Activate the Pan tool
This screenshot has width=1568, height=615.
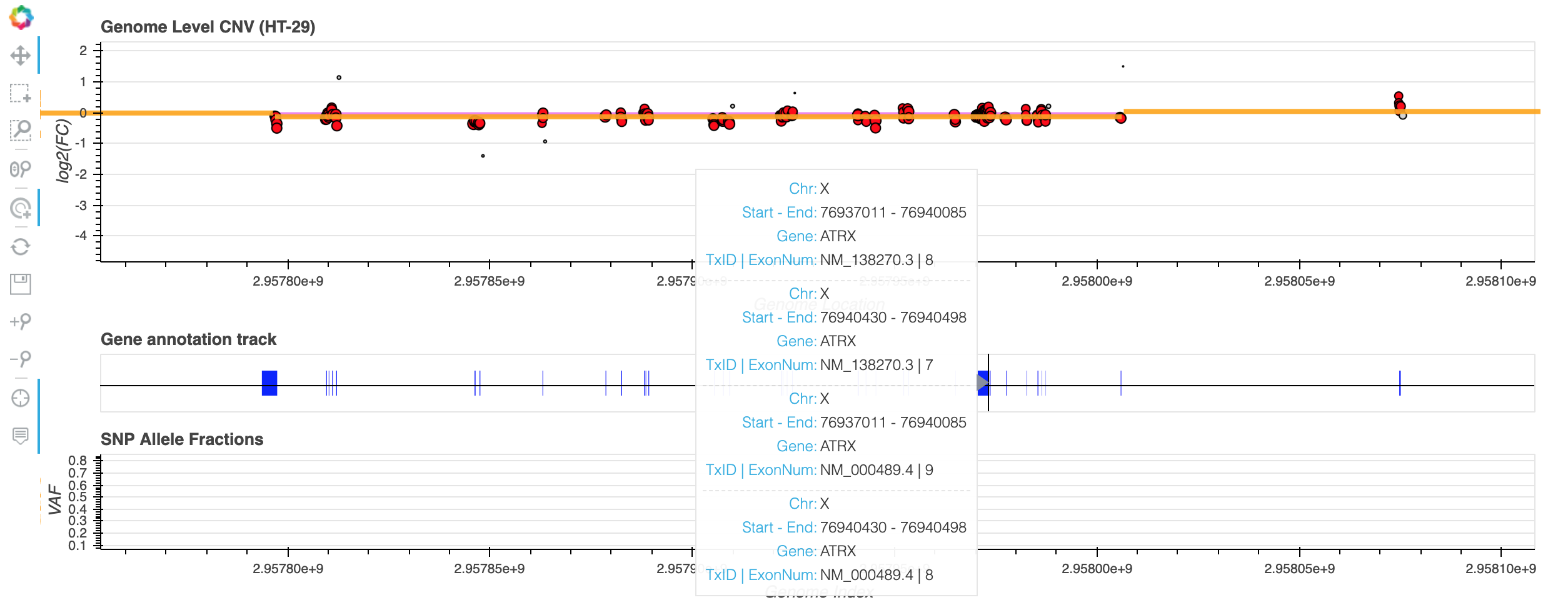click(21, 55)
